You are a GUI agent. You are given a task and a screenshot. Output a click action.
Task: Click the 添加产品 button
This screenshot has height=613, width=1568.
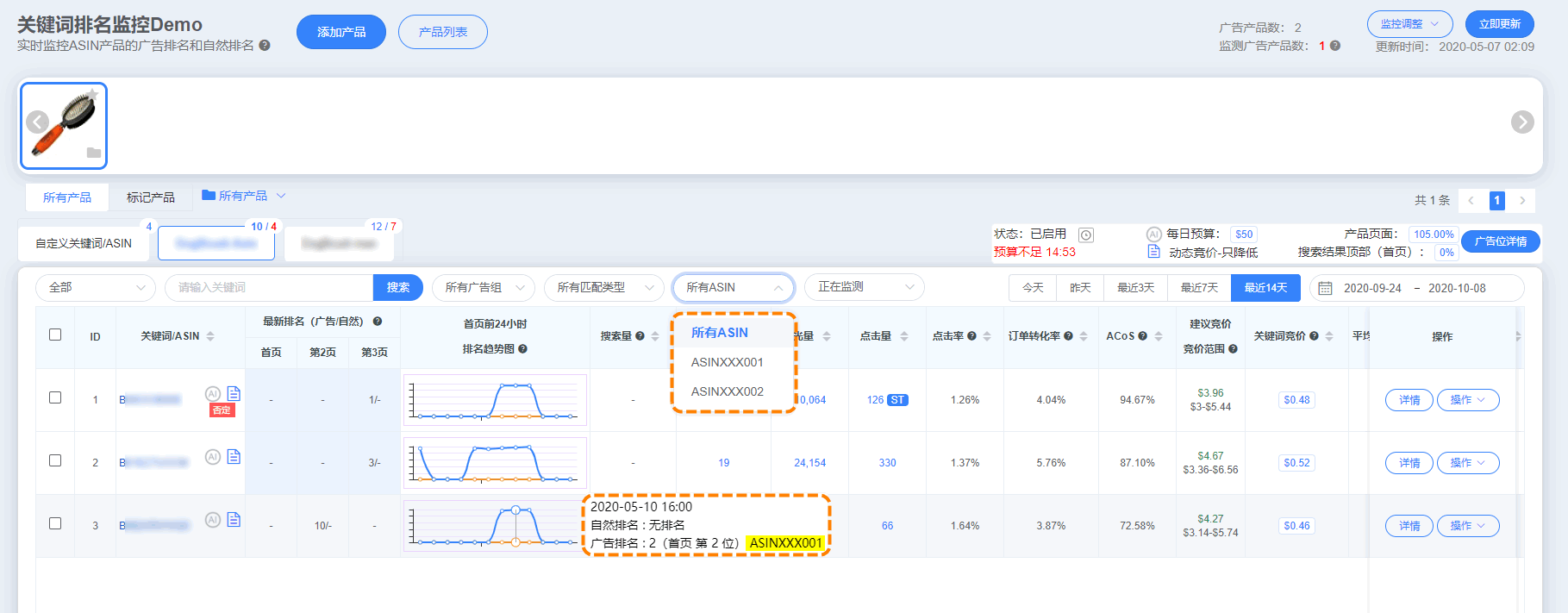340,32
